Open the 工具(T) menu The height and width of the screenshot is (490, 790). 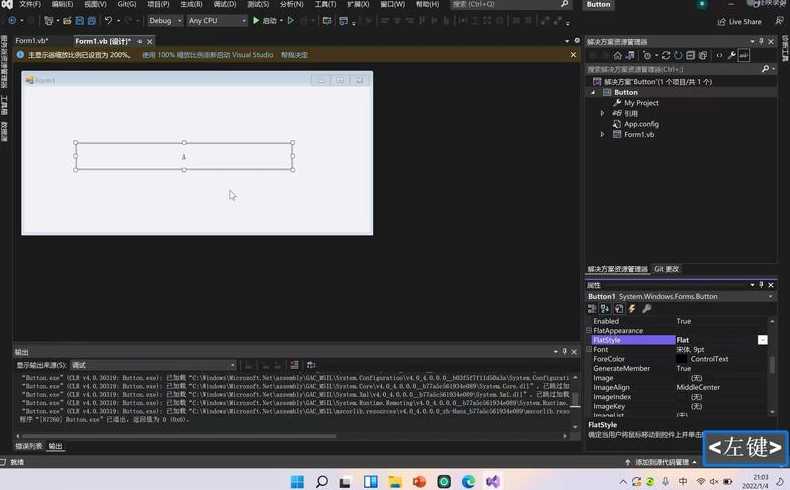point(325,4)
